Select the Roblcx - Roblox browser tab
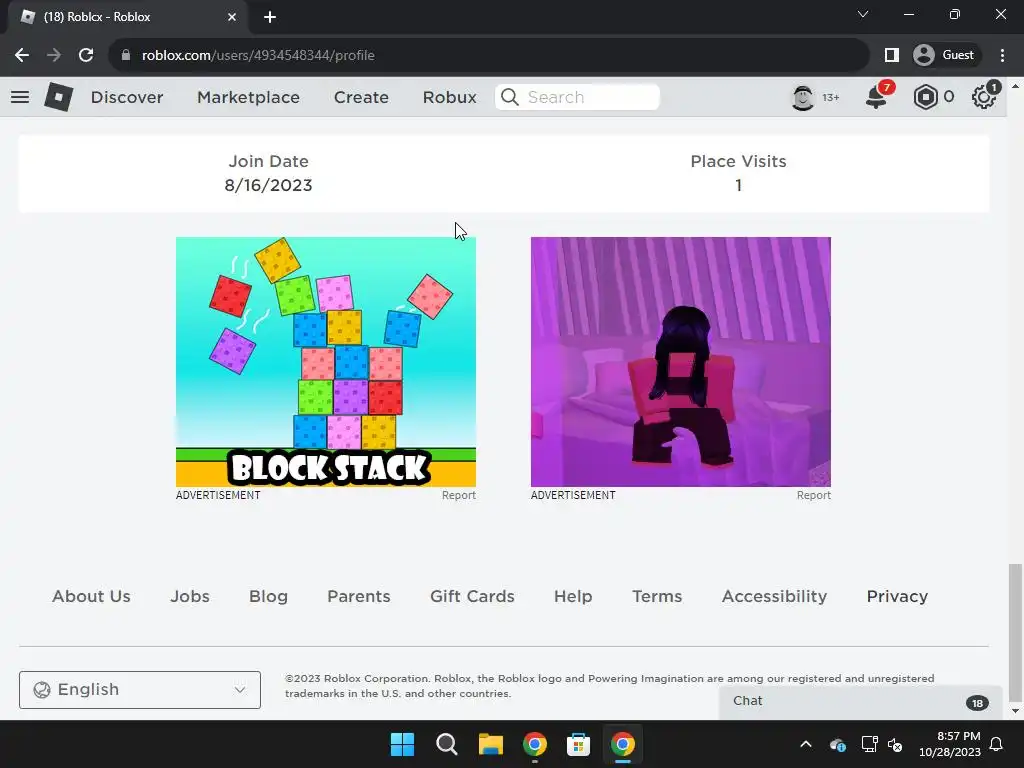Viewport: 1024px width, 768px height. pyautogui.click(x=127, y=17)
